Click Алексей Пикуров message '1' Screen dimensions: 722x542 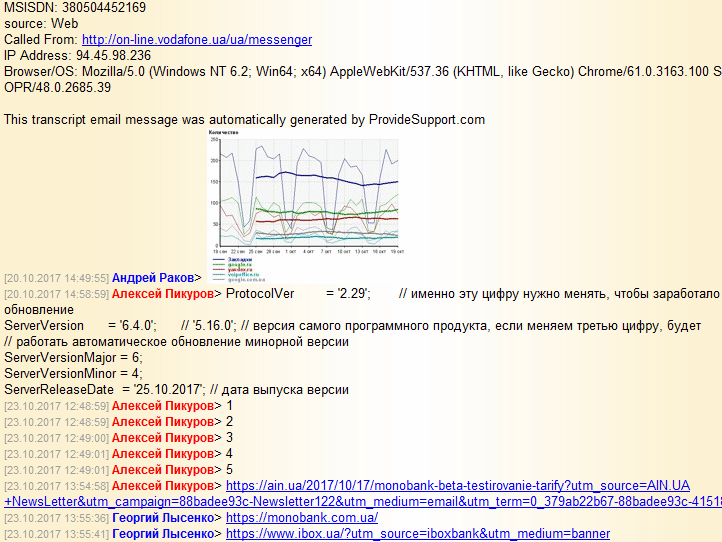point(229,406)
